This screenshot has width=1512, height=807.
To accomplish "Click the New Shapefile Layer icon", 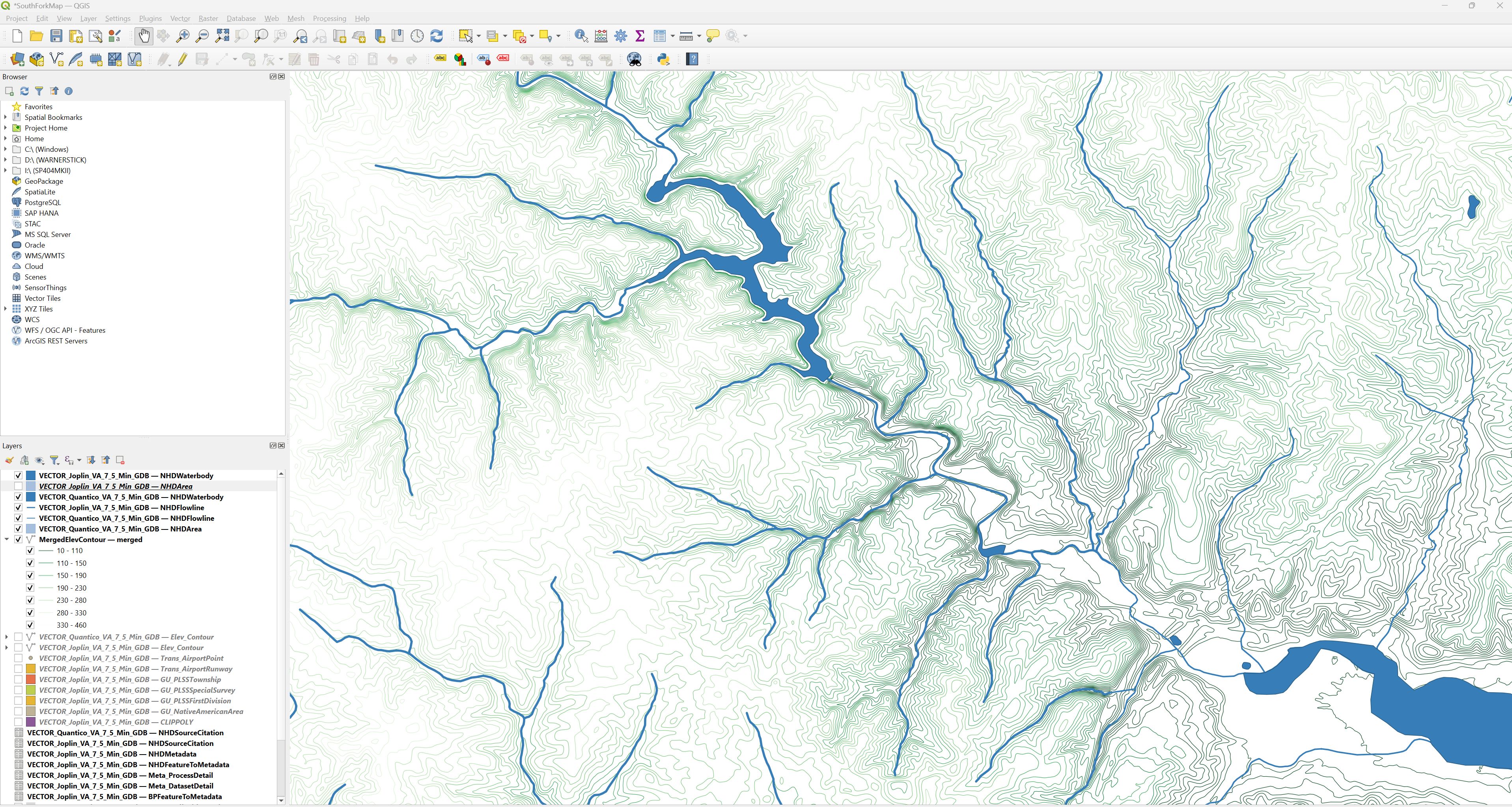I will pyautogui.click(x=56, y=59).
